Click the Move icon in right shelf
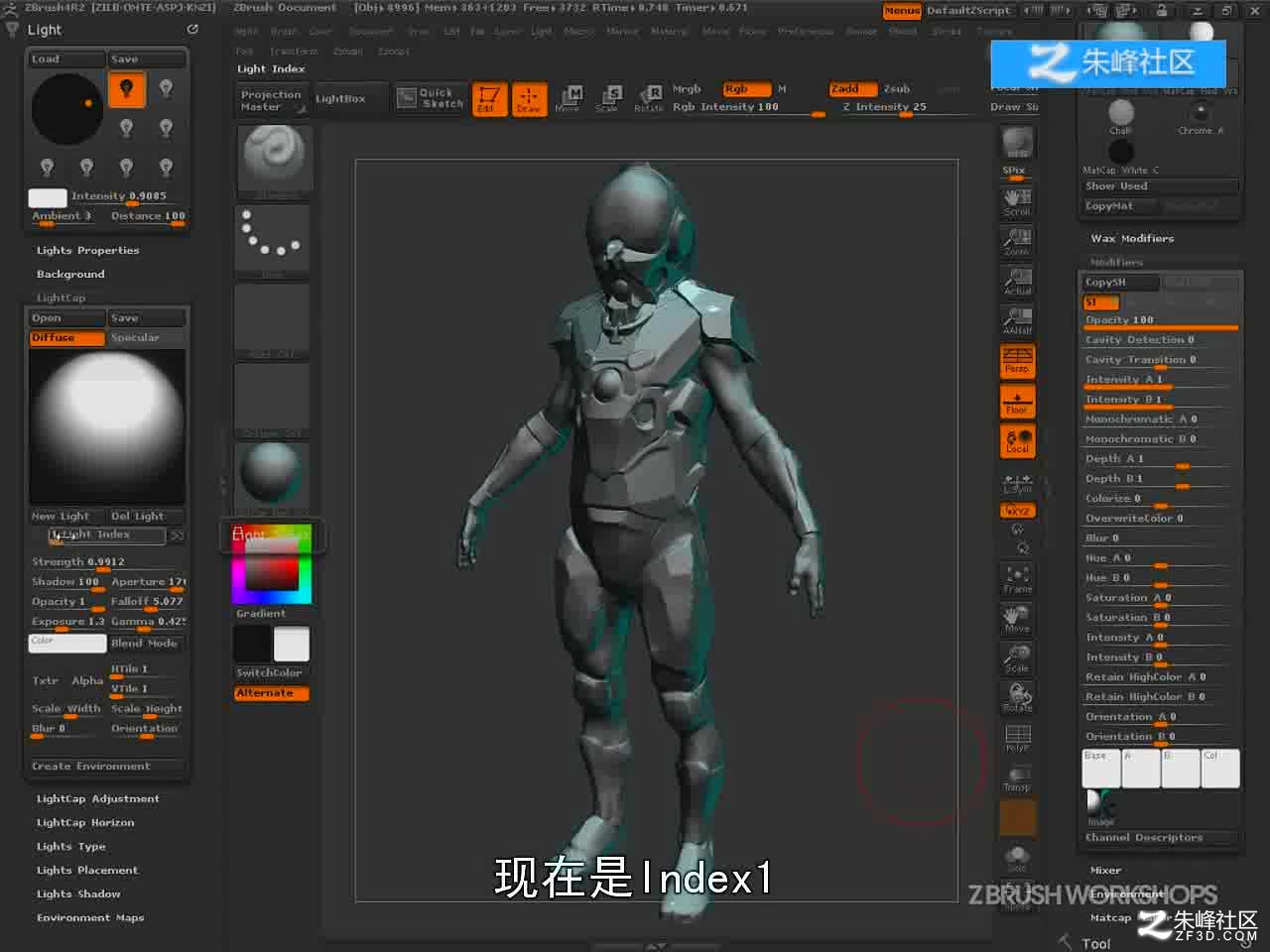This screenshot has height=952, width=1270. (1017, 619)
